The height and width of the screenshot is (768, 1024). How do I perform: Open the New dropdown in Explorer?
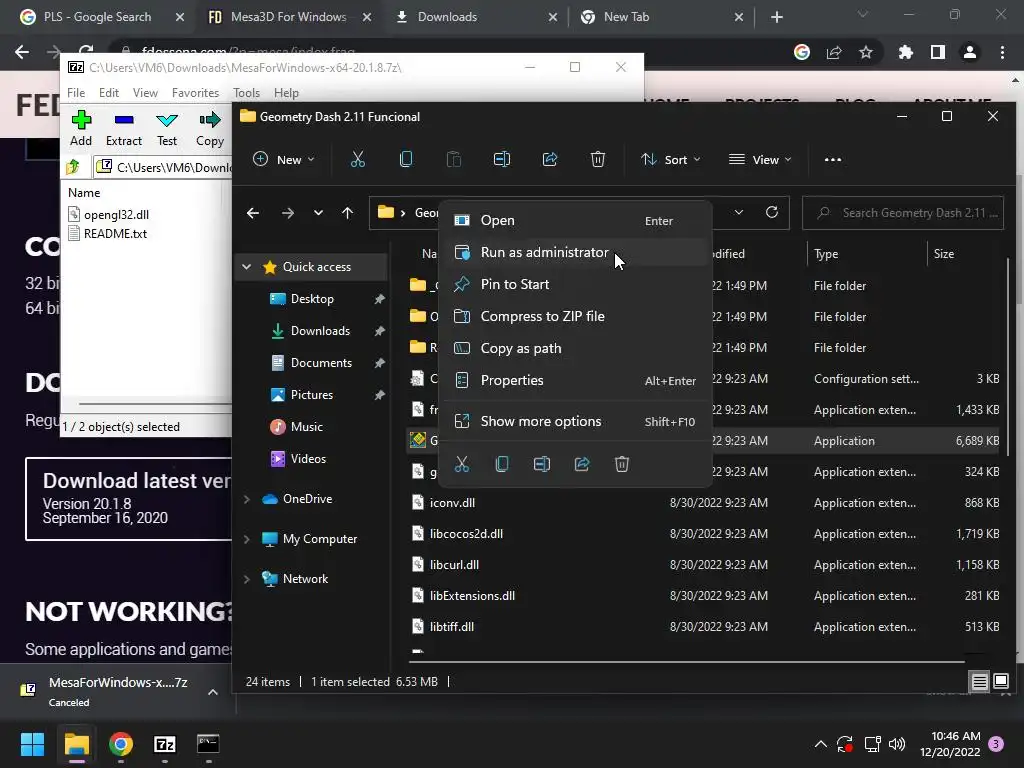point(284,159)
